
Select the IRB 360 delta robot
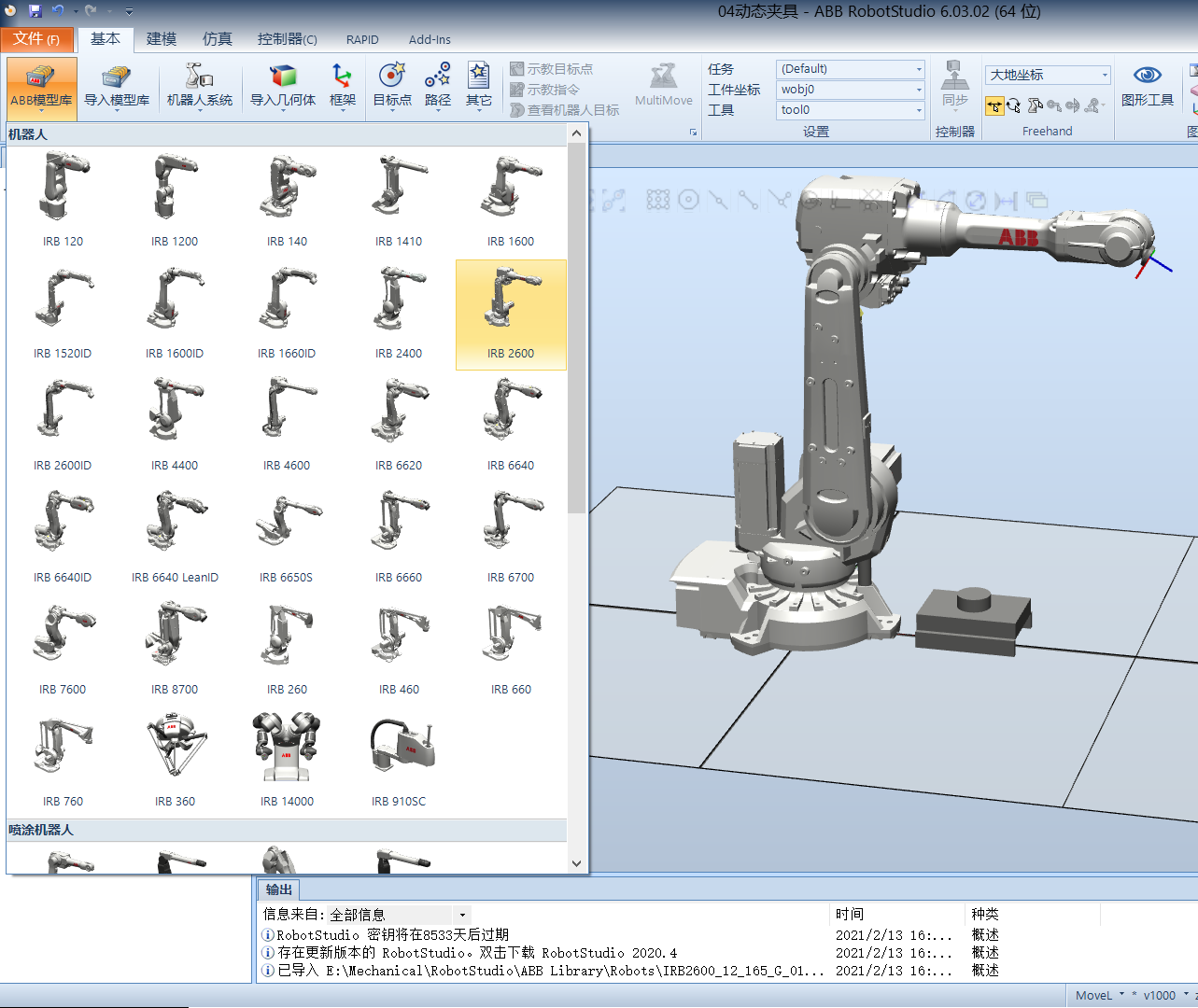(x=175, y=763)
